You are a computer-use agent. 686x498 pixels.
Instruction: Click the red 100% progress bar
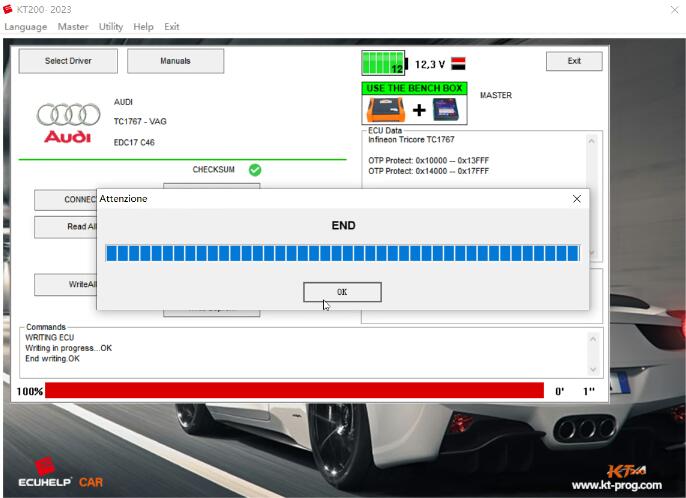point(294,390)
